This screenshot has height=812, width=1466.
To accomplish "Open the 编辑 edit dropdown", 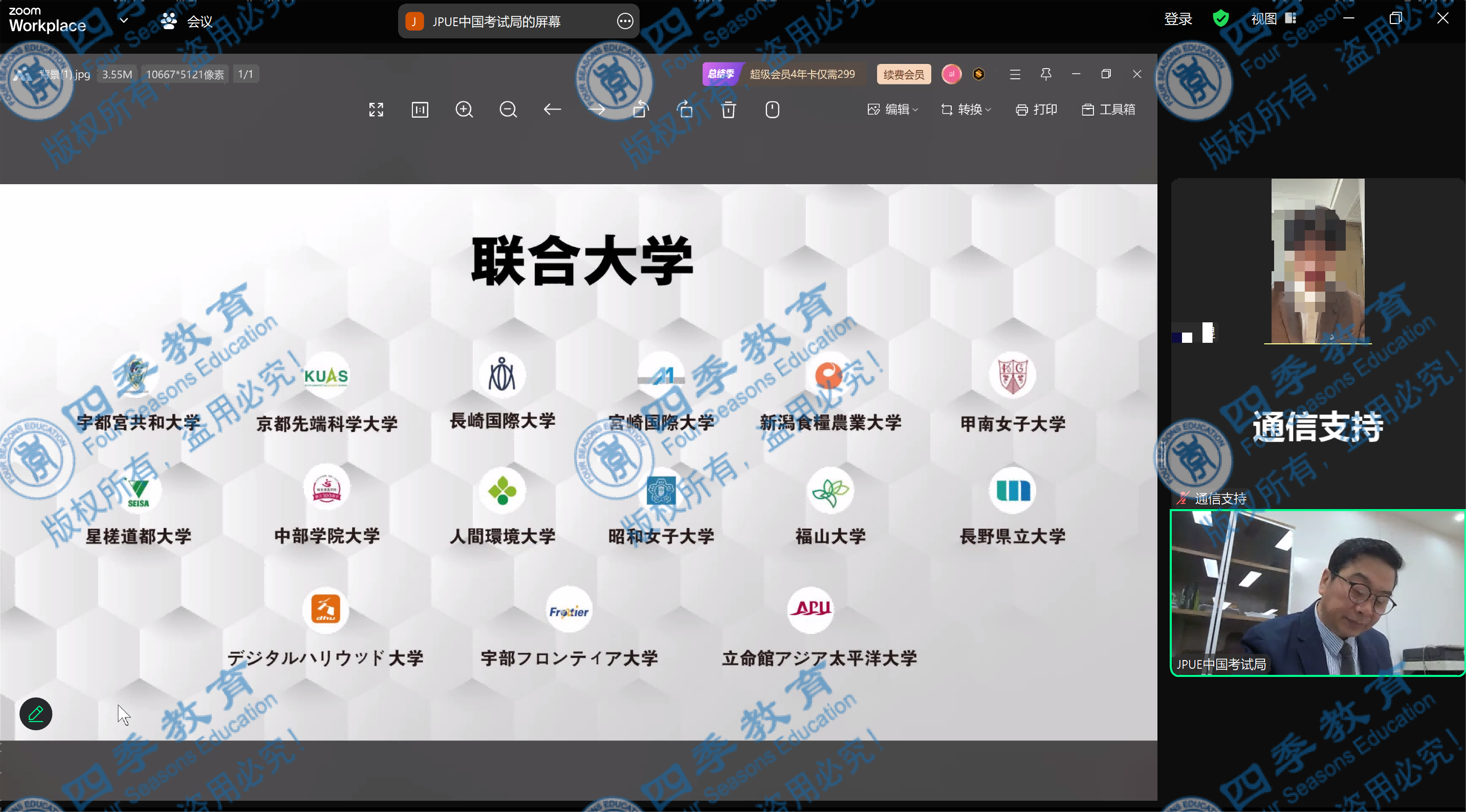I will coord(892,109).
